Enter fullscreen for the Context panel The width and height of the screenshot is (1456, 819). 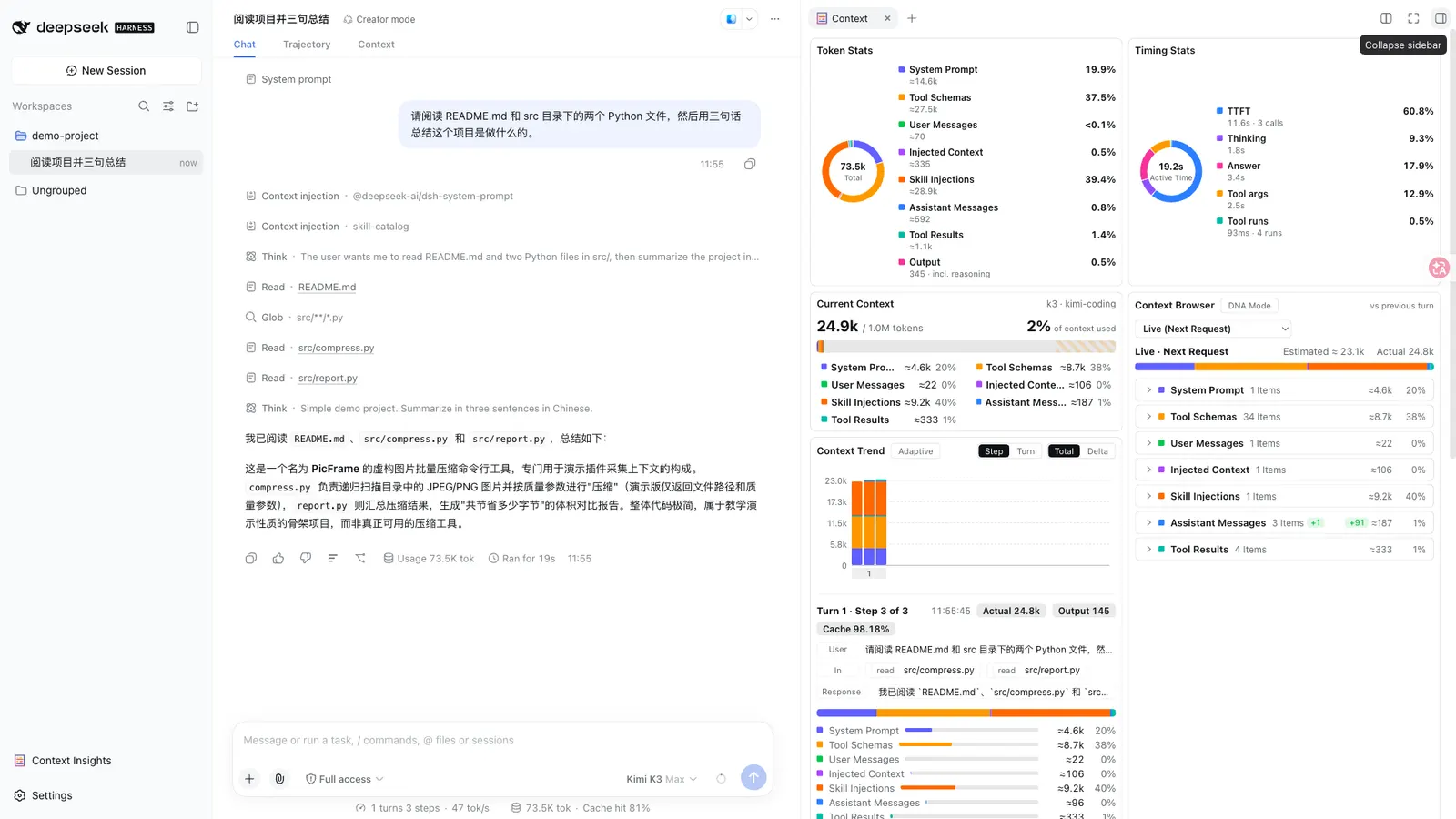tap(1413, 18)
